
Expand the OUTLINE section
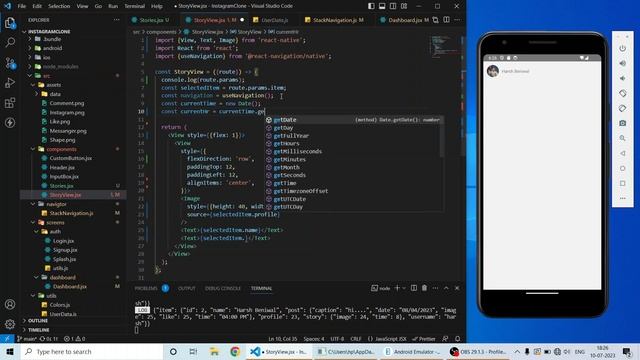click(x=38, y=321)
